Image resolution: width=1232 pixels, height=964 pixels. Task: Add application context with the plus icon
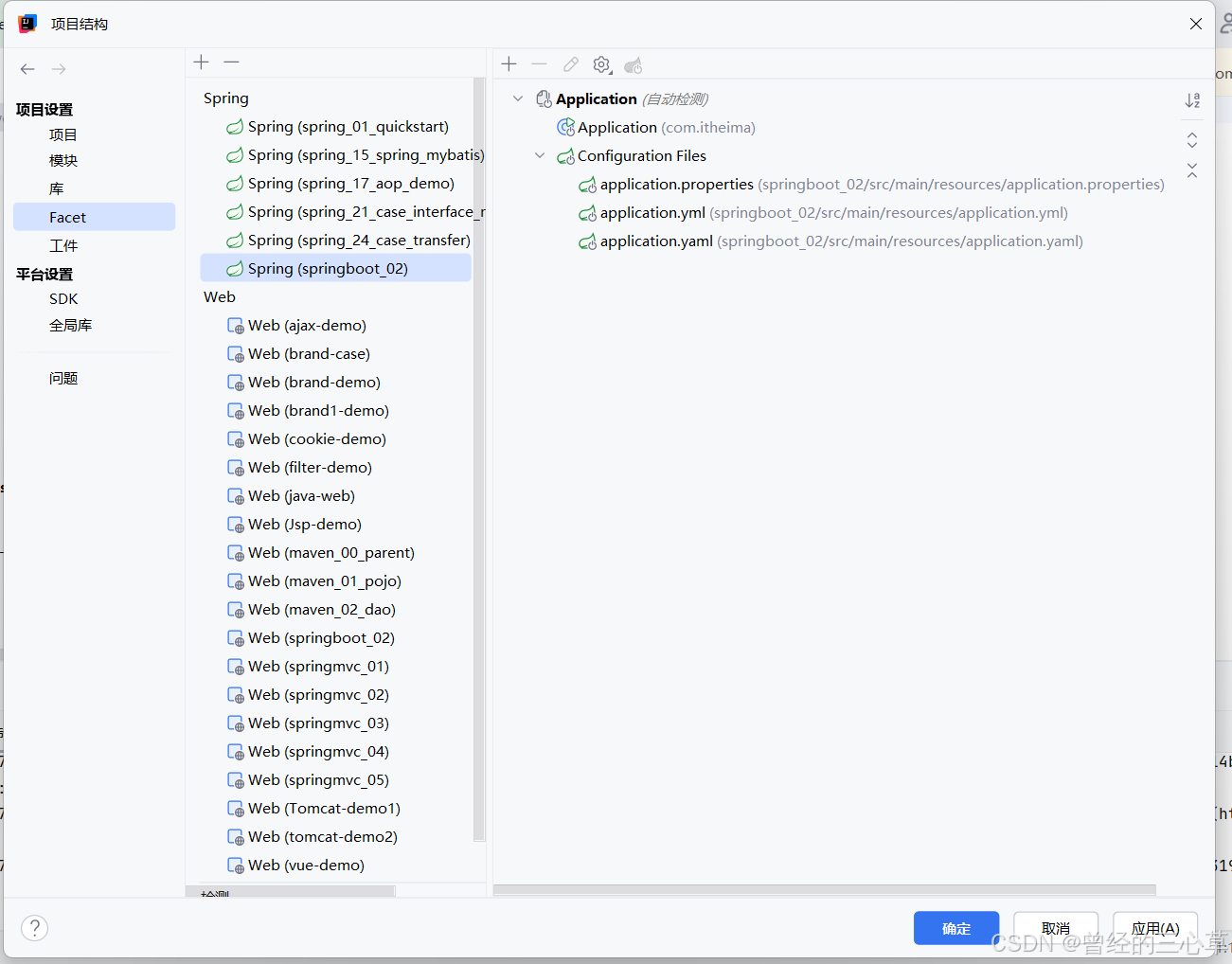tap(509, 63)
